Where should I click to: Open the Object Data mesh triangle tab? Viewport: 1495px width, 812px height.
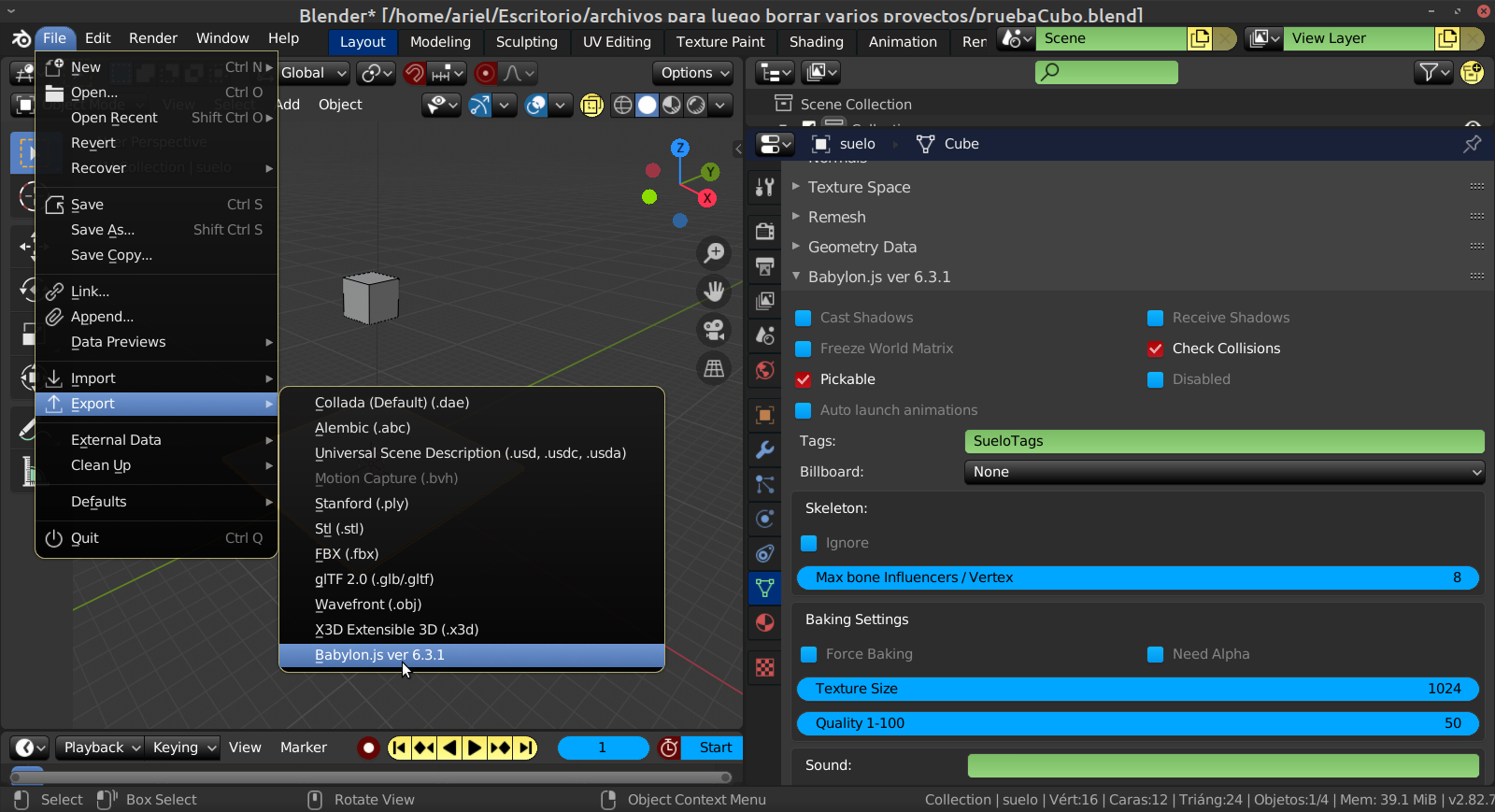[x=765, y=588]
